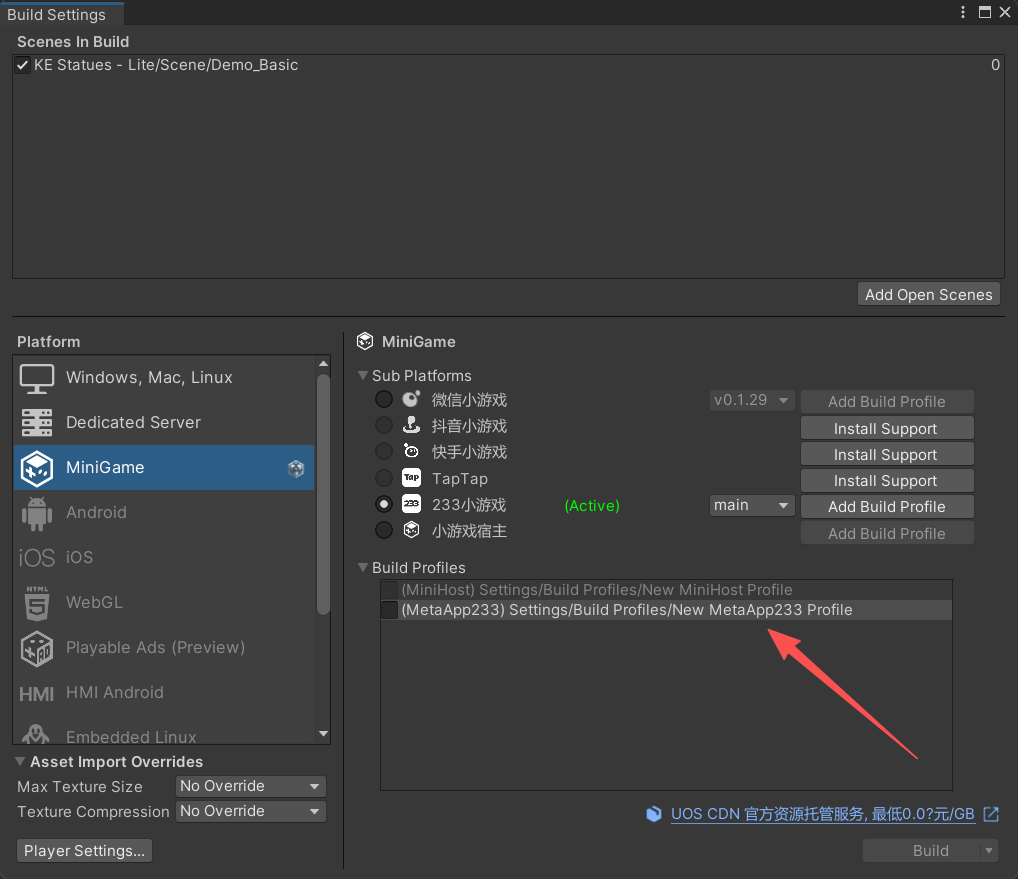Open the Max Texture Size dropdown

tap(251, 787)
